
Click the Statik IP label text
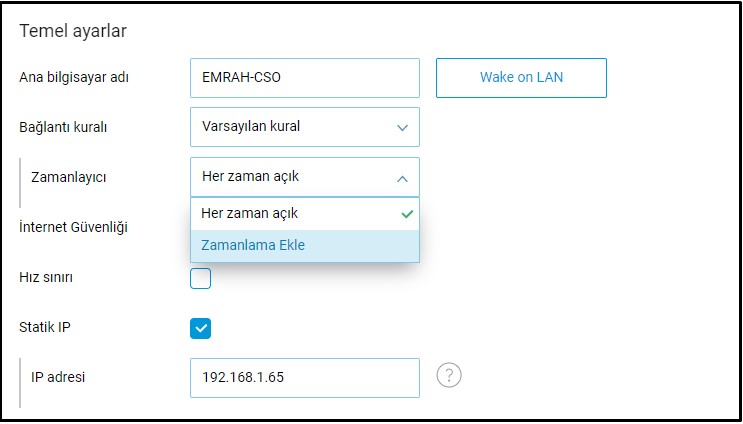(46, 327)
